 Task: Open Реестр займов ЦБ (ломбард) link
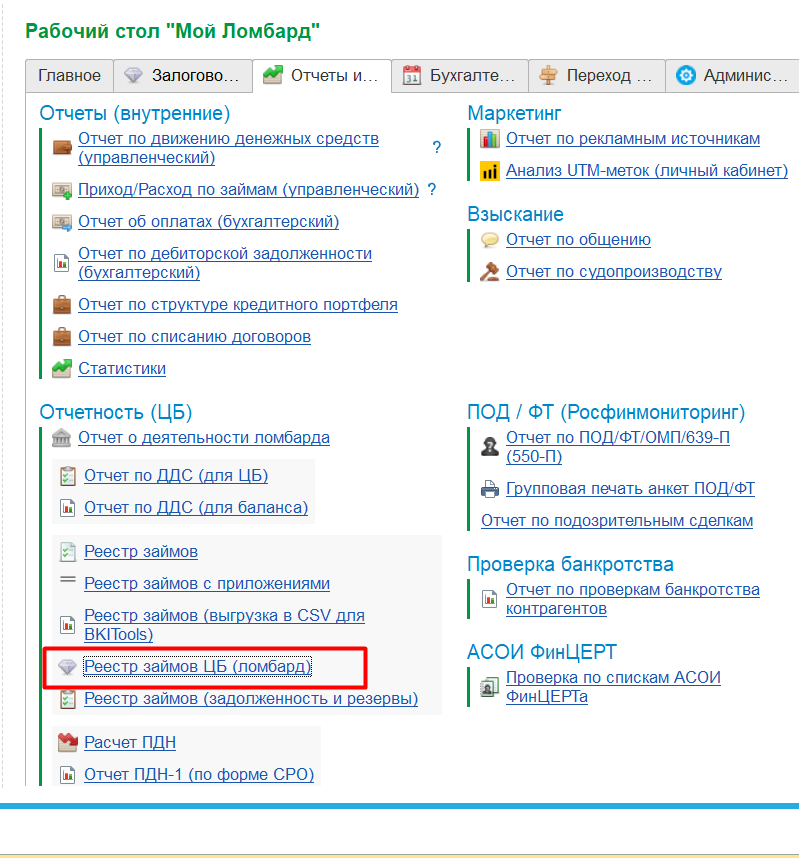coord(198,666)
